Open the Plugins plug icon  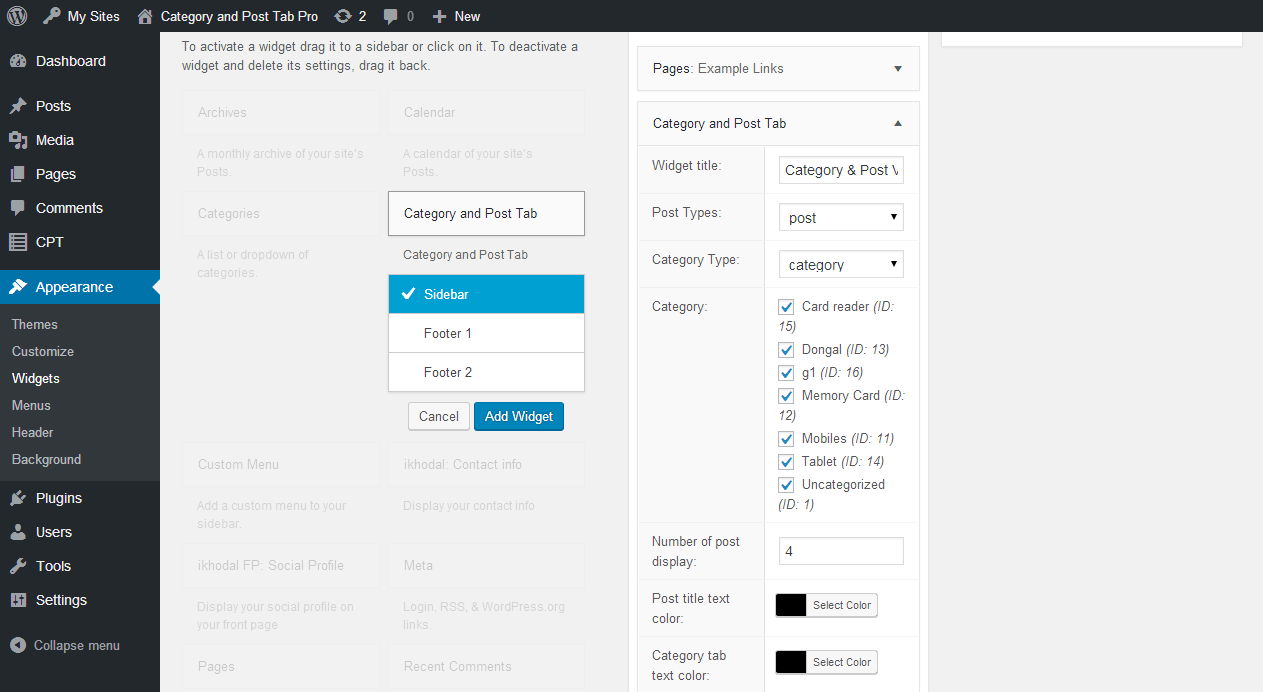pyautogui.click(x=18, y=498)
